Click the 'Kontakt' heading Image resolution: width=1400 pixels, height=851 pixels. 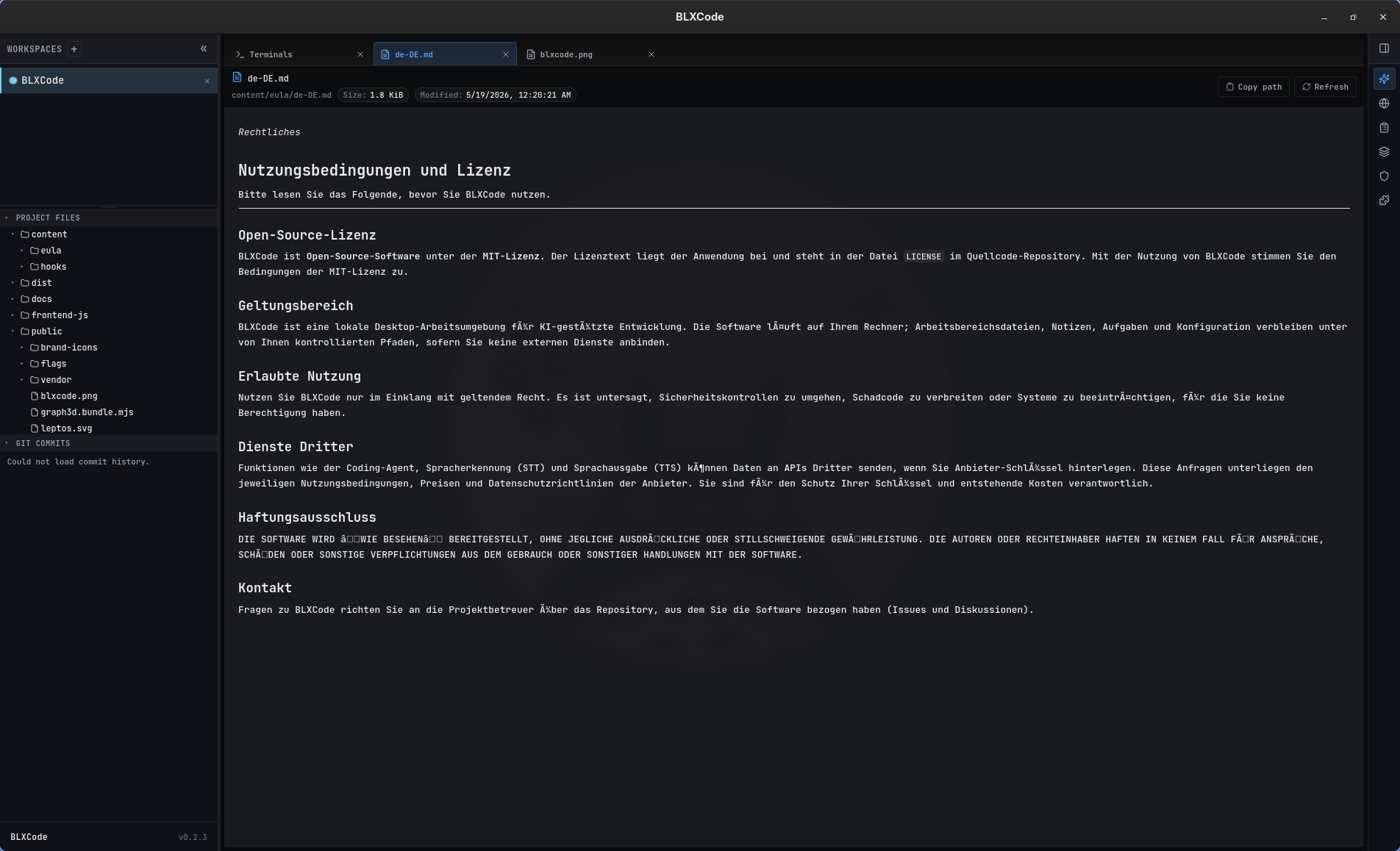click(x=265, y=588)
